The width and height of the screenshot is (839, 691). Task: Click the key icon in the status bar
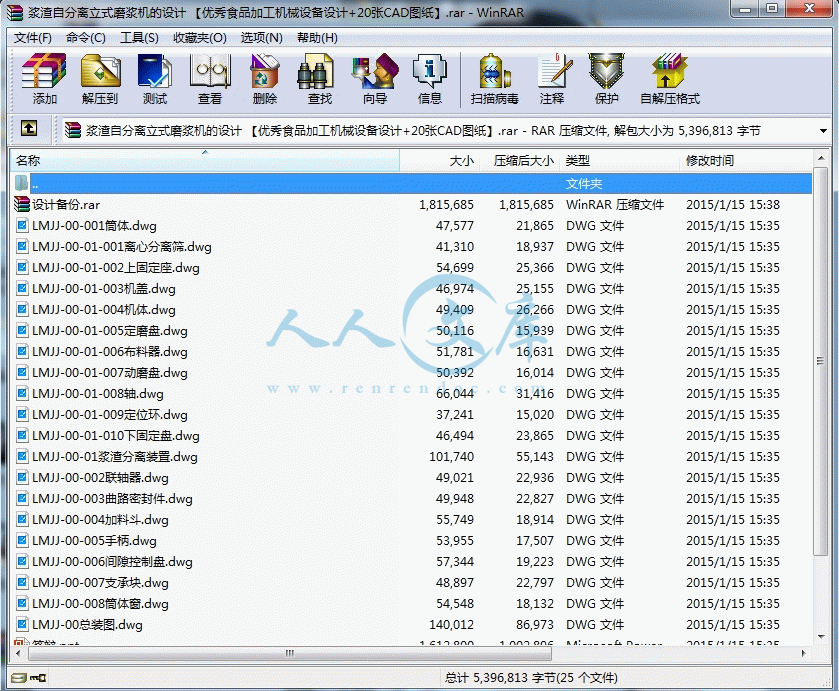click(38, 678)
